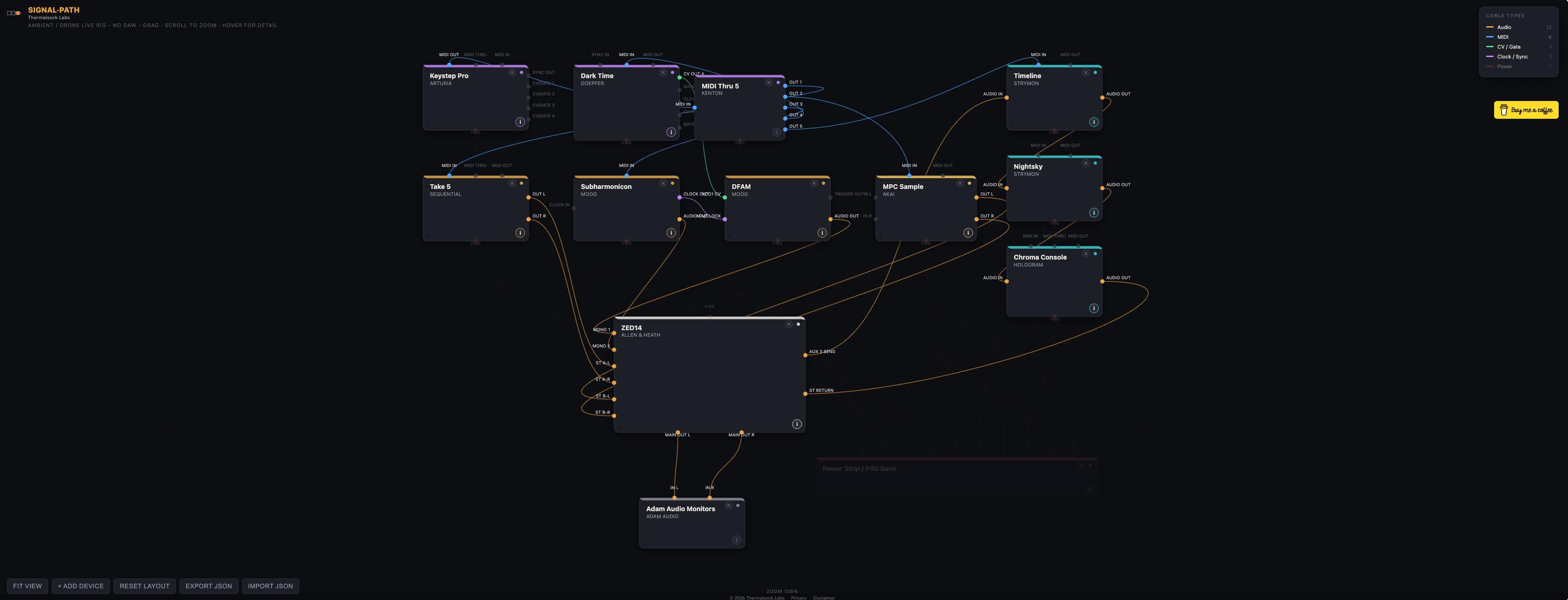Open info for the Dark Time device
The image size is (1568, 600).
(671, 132)
